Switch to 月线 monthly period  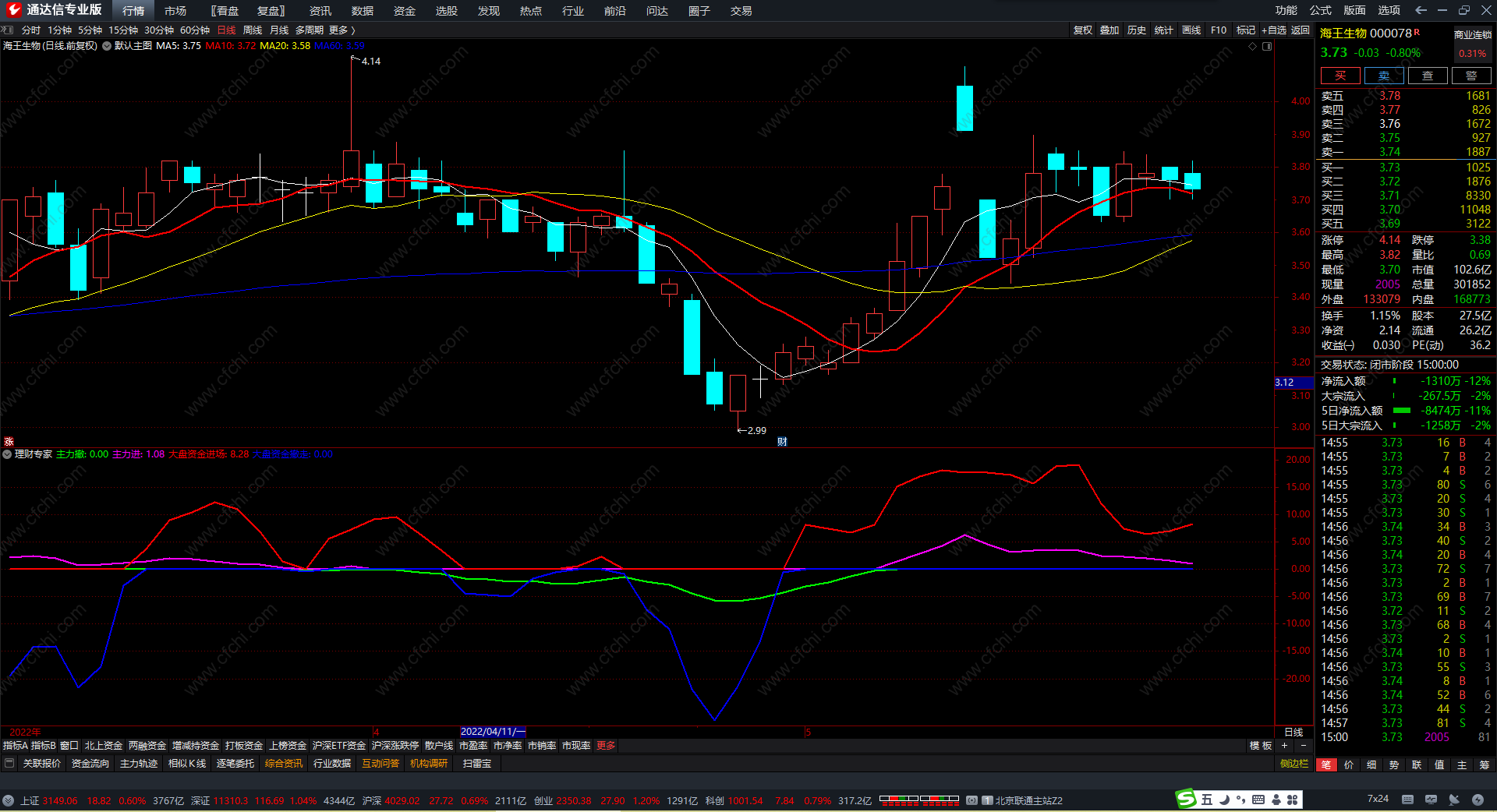point(279,30)
